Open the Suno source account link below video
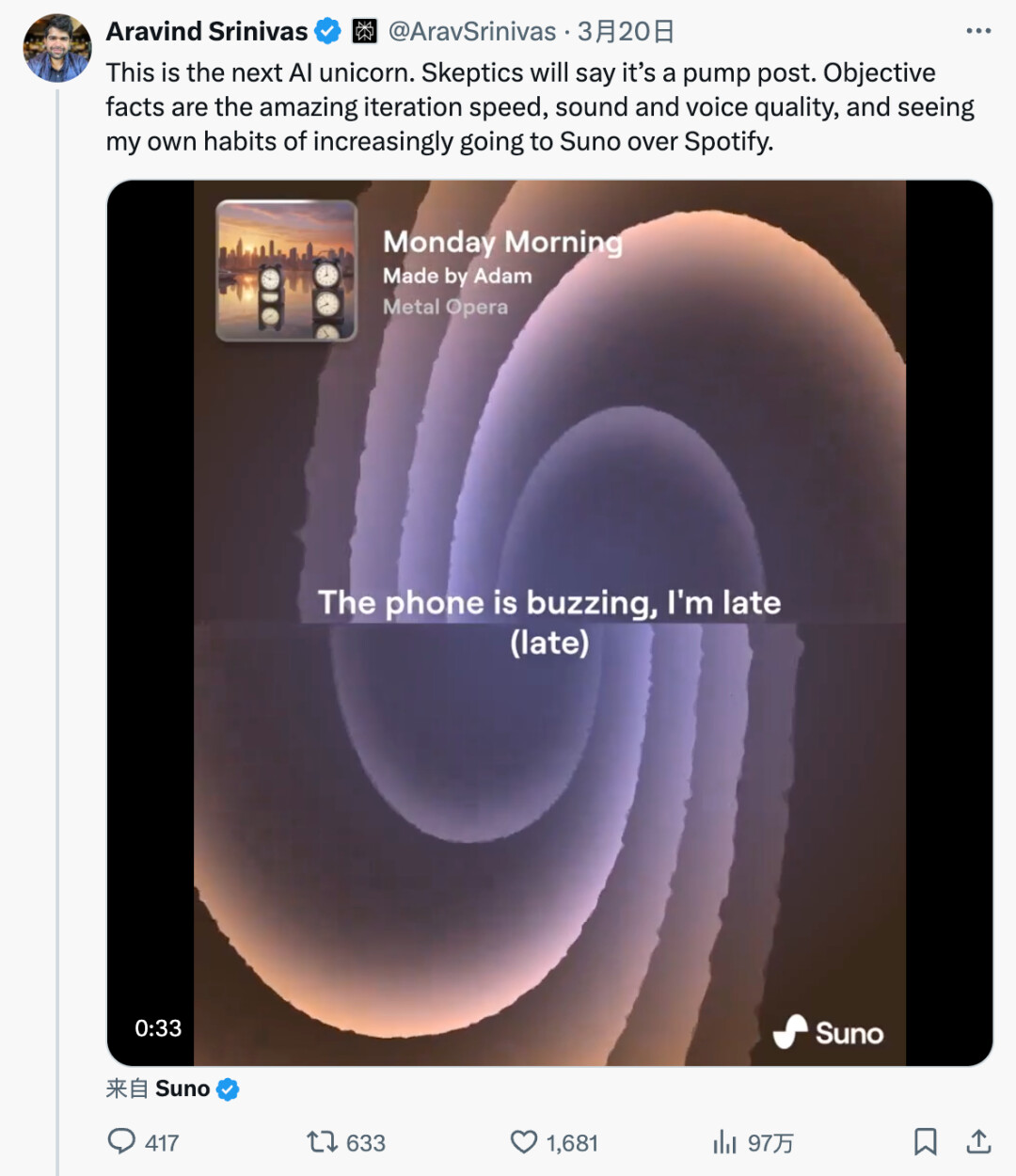 pyautogui.click(x=183, y=1089)
